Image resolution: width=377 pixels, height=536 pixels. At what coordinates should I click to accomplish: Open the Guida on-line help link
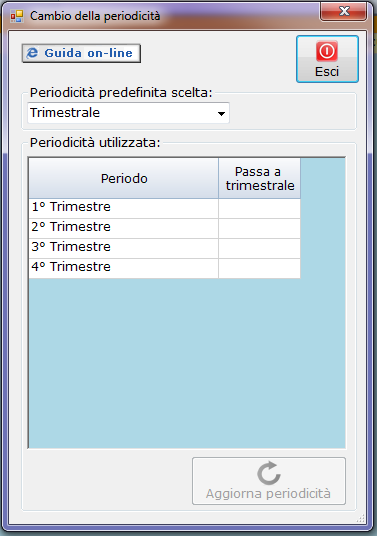click(x=81, y=53)
